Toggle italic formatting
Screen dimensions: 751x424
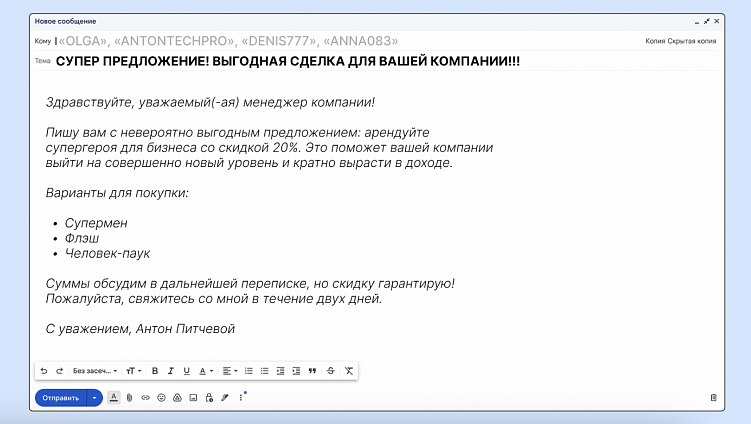click(171, 371)
